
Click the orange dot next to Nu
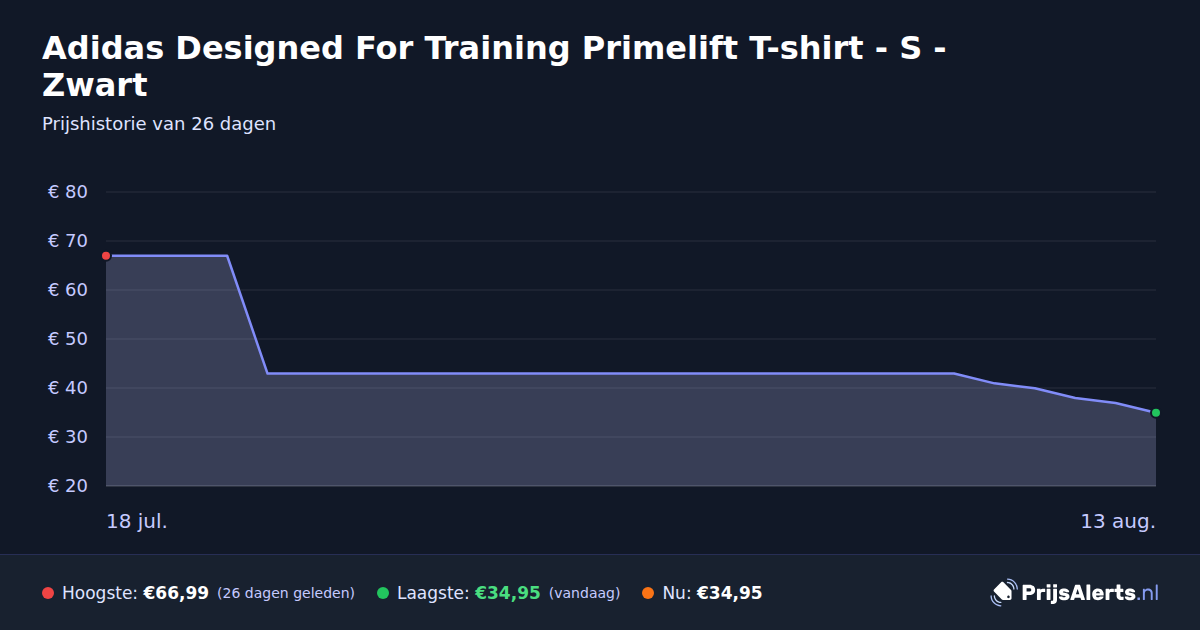pos(648,593)
